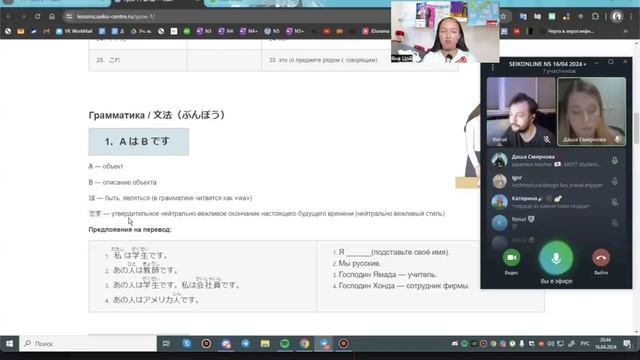Open File Explorer from the taskbar

click(265, 344)
